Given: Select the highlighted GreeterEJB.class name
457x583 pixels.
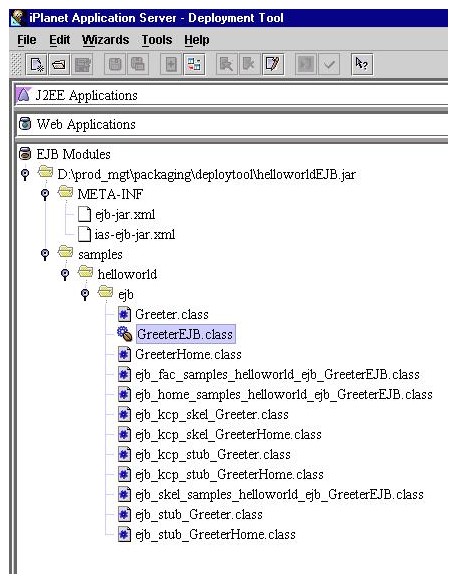Looking at the screenshot, I should pos(185,334).
